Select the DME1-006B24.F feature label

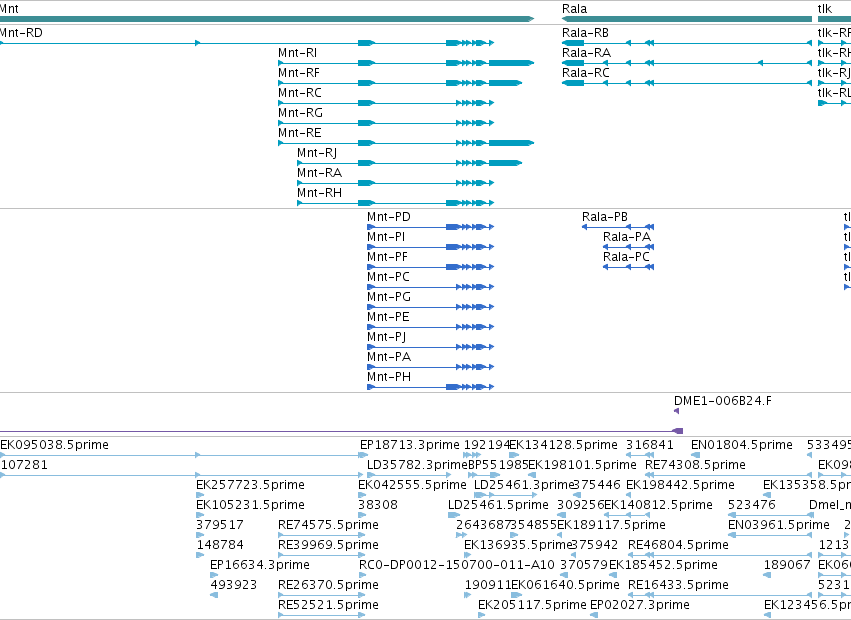pyautogui.click(x=722, y=401)
